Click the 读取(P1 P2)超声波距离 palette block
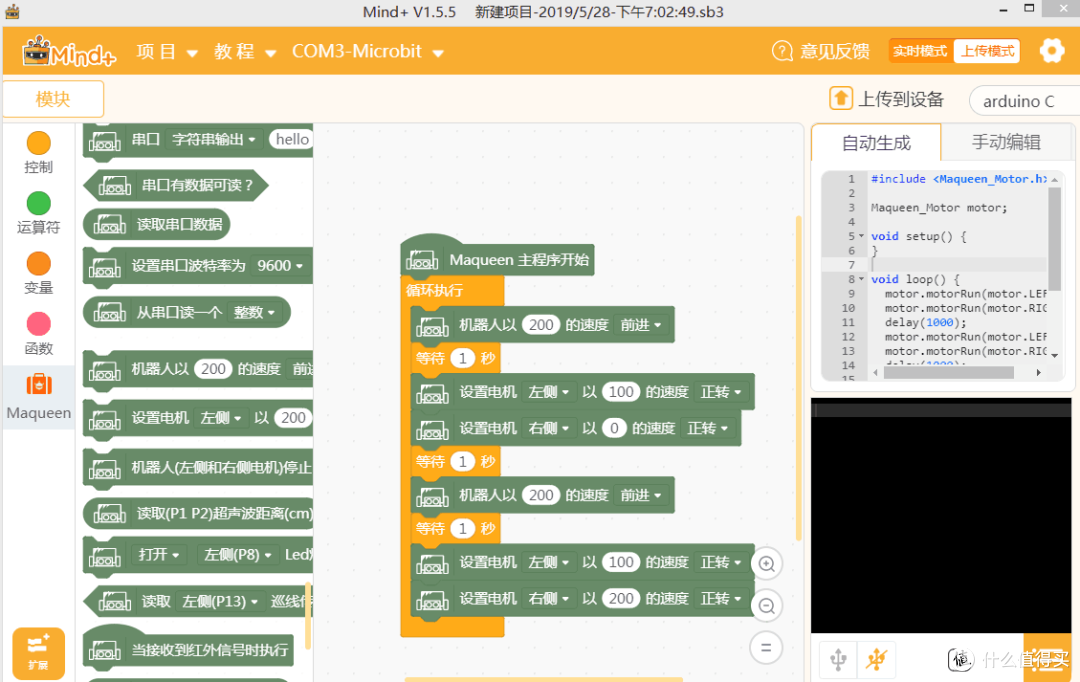This screenshot has width=1080, height=682. tap(198, 513)
